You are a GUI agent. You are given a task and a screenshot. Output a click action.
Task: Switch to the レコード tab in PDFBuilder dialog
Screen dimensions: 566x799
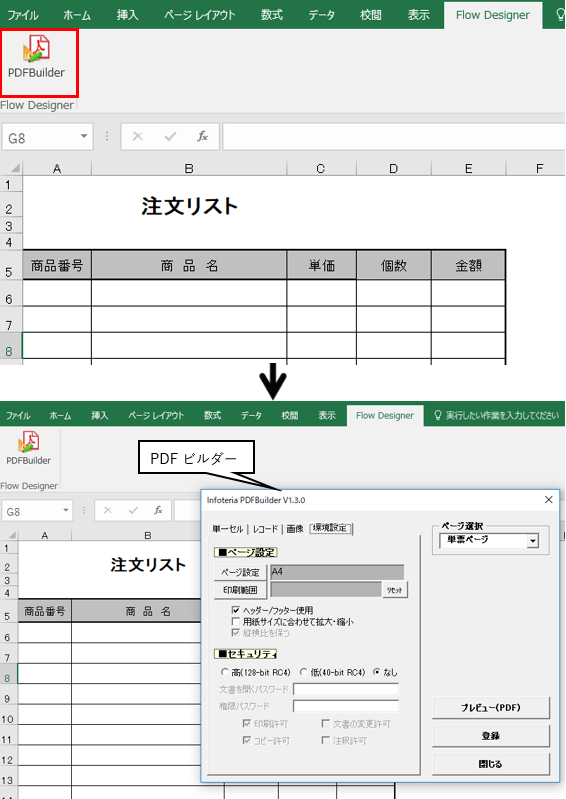(265, 529)
